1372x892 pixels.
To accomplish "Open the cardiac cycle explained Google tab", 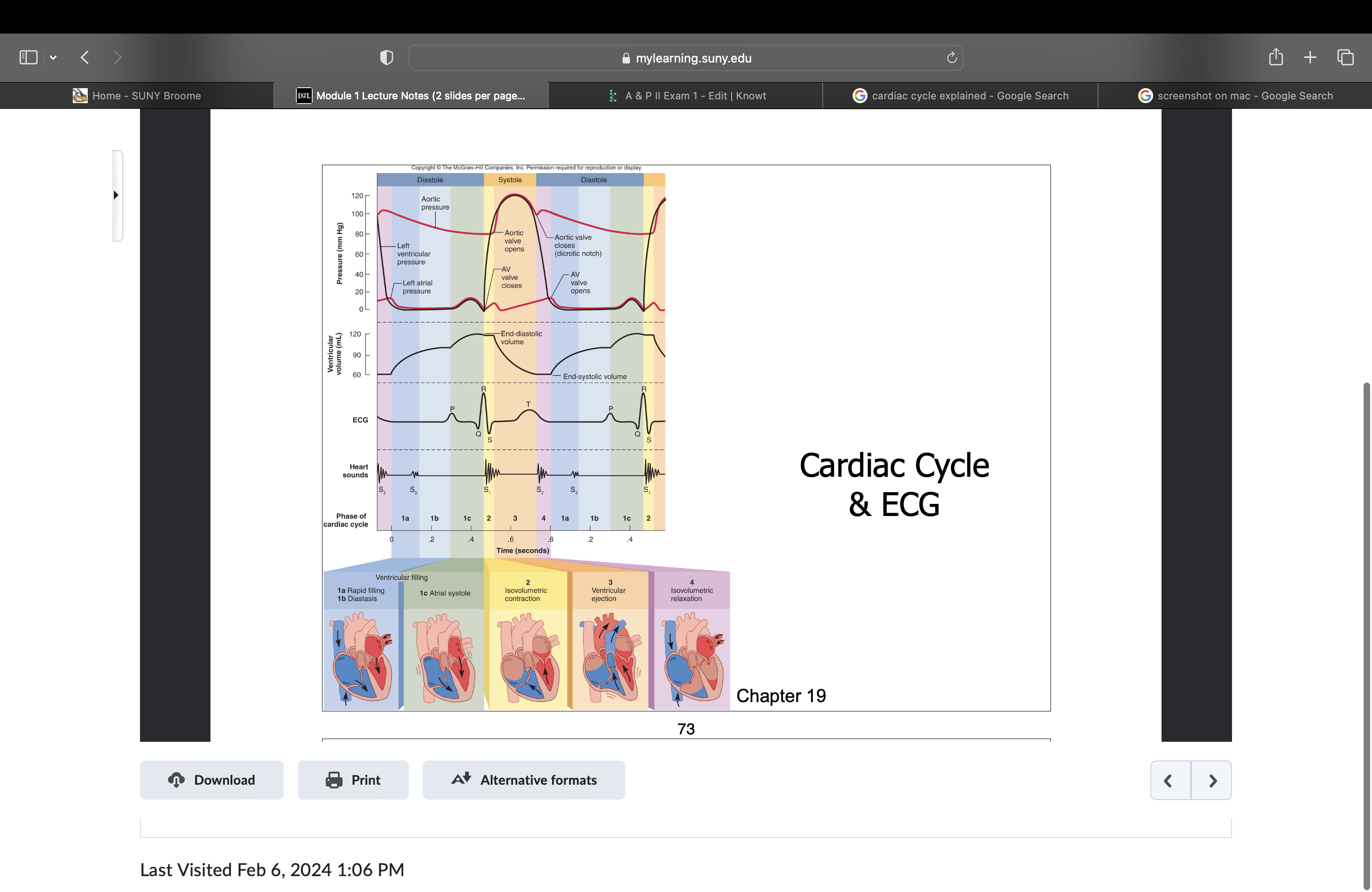I will (x=960, y=96).
